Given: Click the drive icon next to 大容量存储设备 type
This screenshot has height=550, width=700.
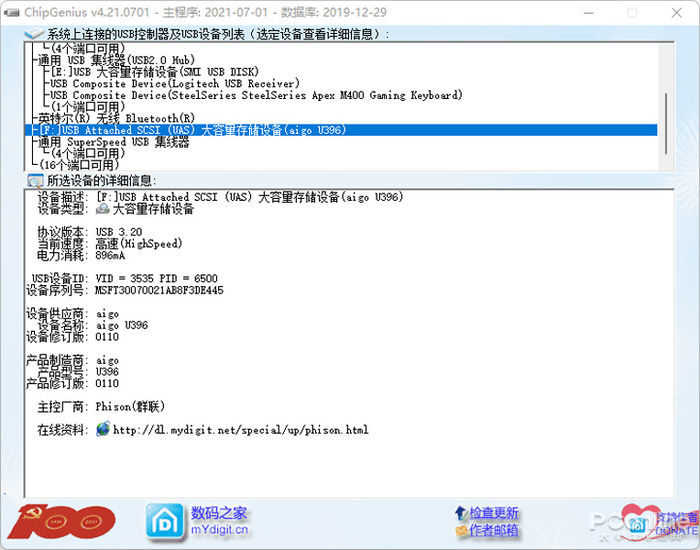Looking at the screenshot, I should pyautogui.click(x=103, y=208).
